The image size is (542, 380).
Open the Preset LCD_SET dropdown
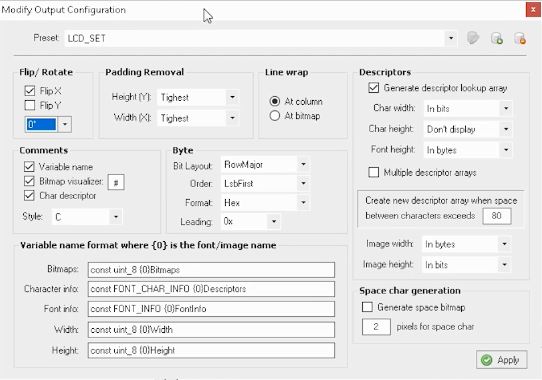pos(451,38)
